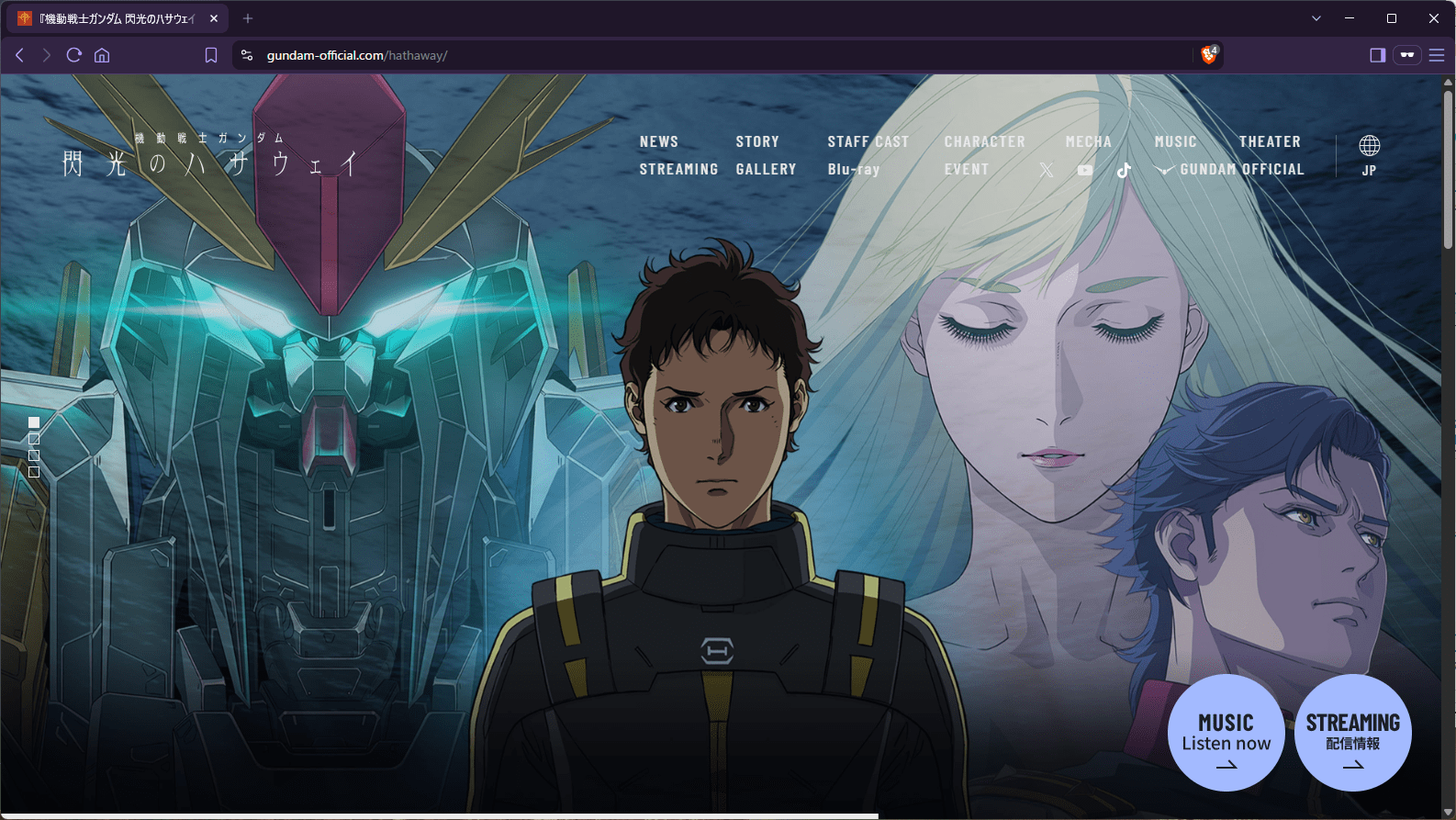The height and width of the screenshot is (820, 1456).
Task: Switch to the fourth slide indicator square
Action: pos(34,472)
